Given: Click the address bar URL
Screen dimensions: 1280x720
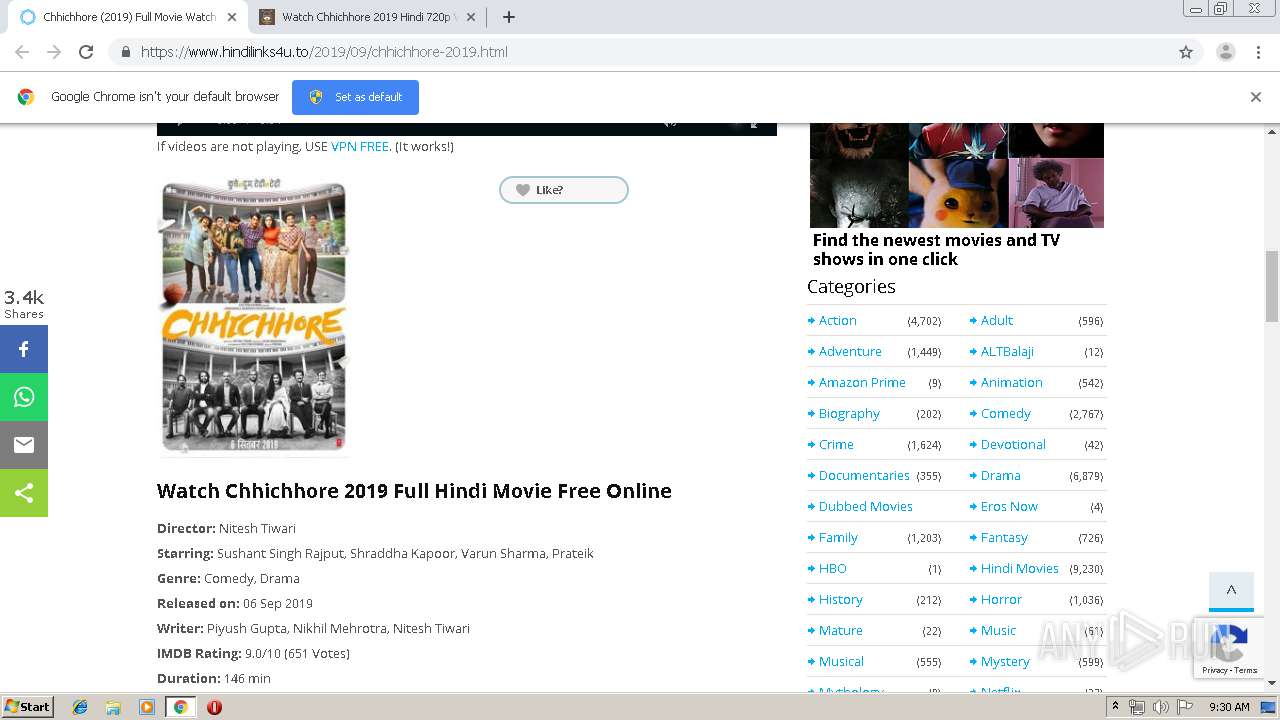Looking at the screenshot, I should [324, 52].
